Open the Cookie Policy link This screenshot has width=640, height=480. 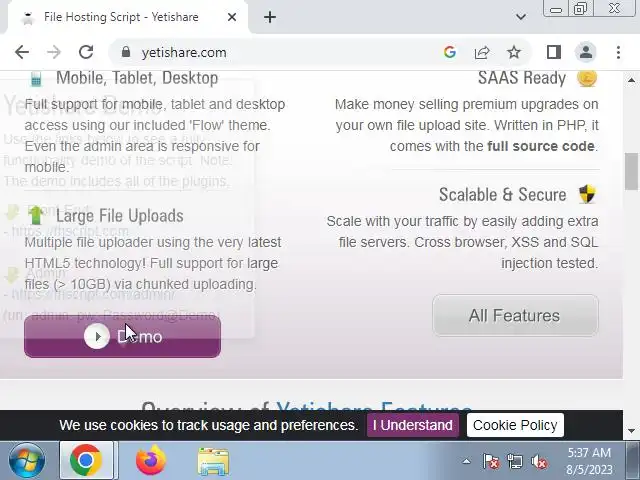(515, 425)
